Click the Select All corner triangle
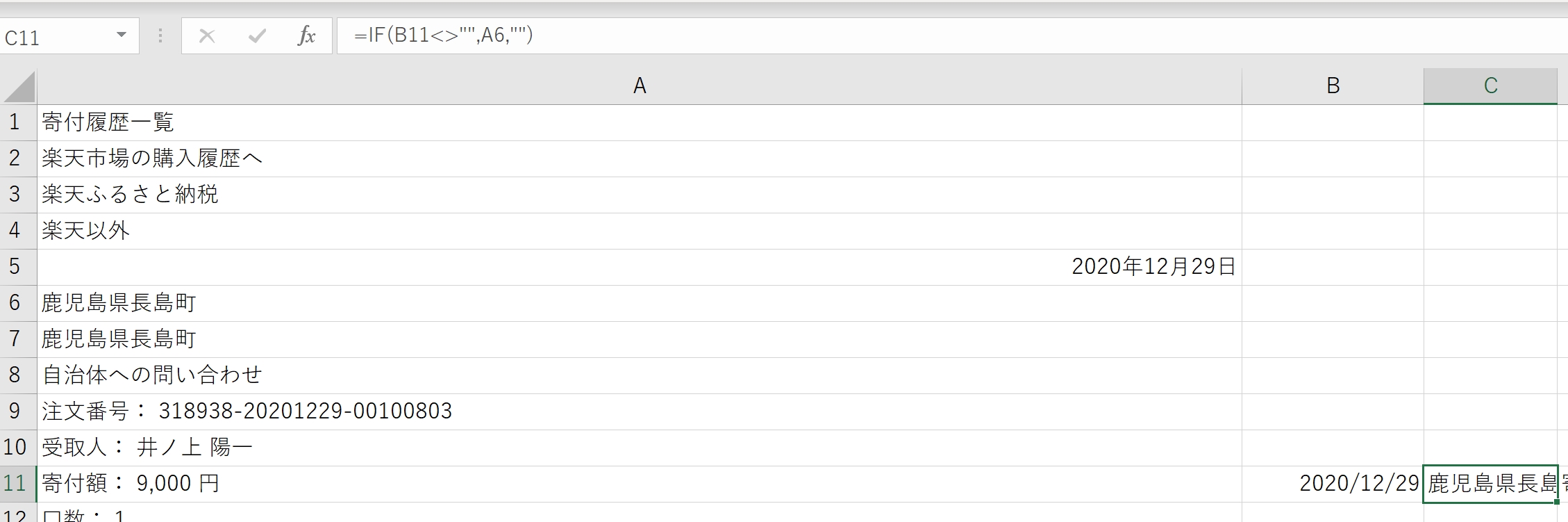This screenshot has height=522, width=1568. pos(19,87)
